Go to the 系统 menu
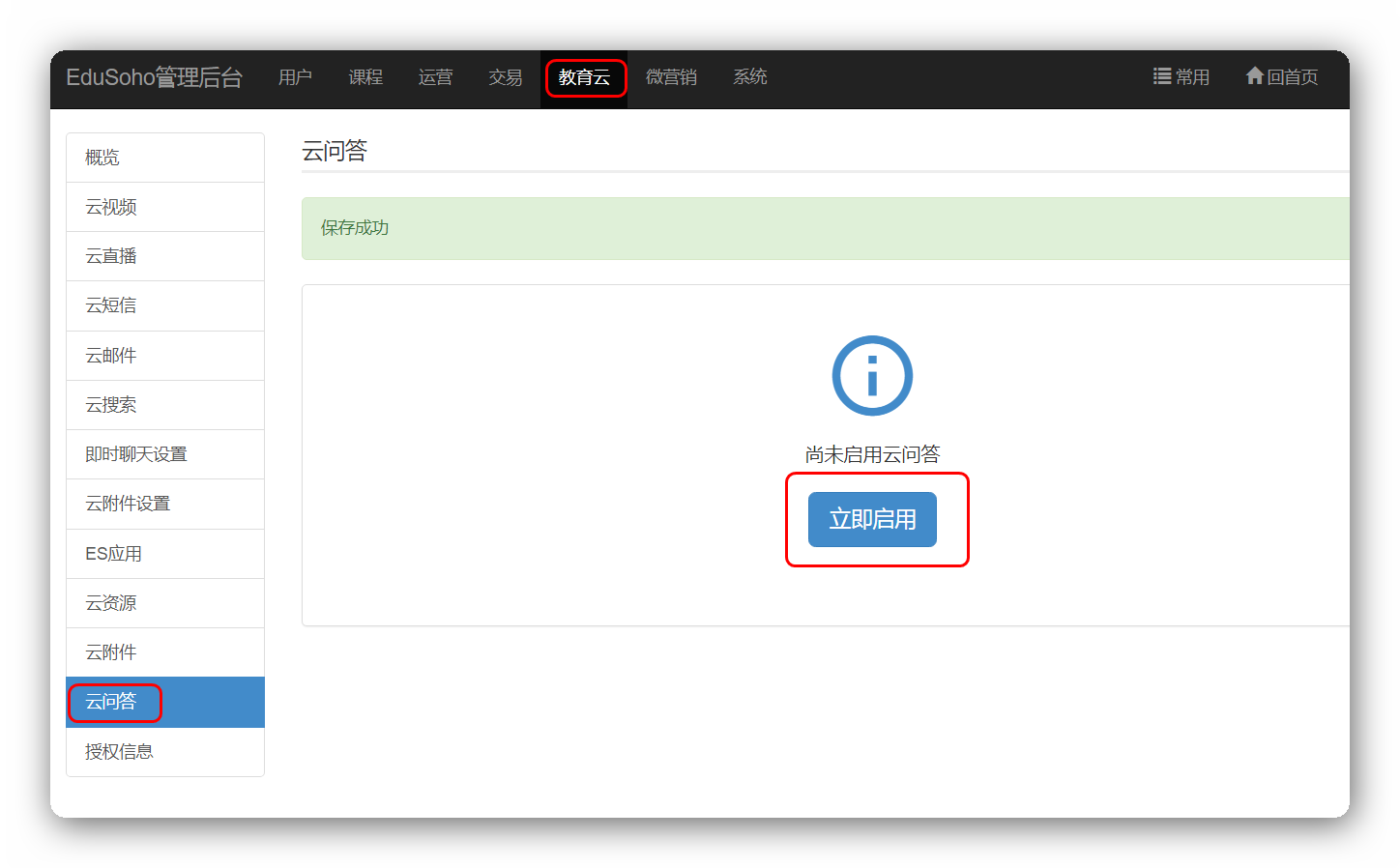1400x868 pixels. click(749, 77)
